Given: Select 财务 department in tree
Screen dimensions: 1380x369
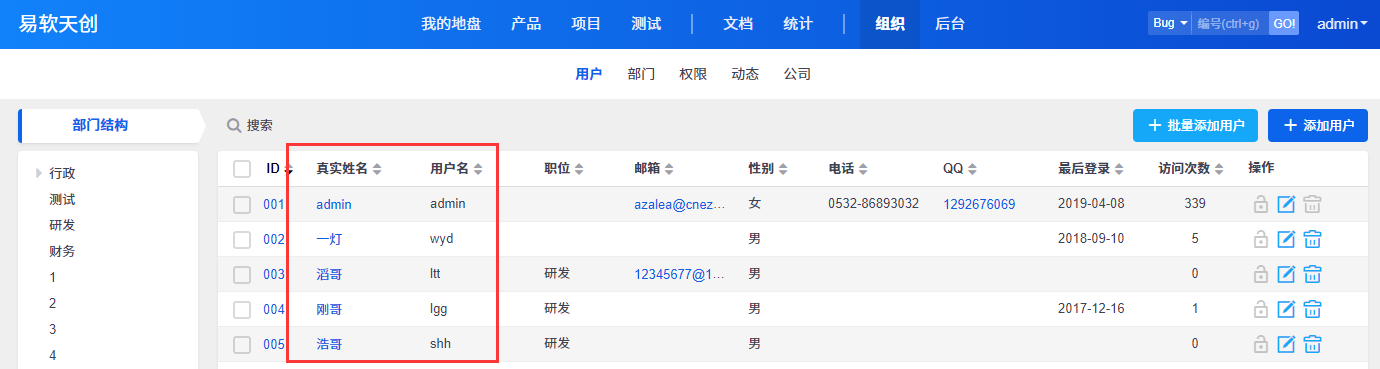Looking at the screenshot, I should tap(62, 251).
